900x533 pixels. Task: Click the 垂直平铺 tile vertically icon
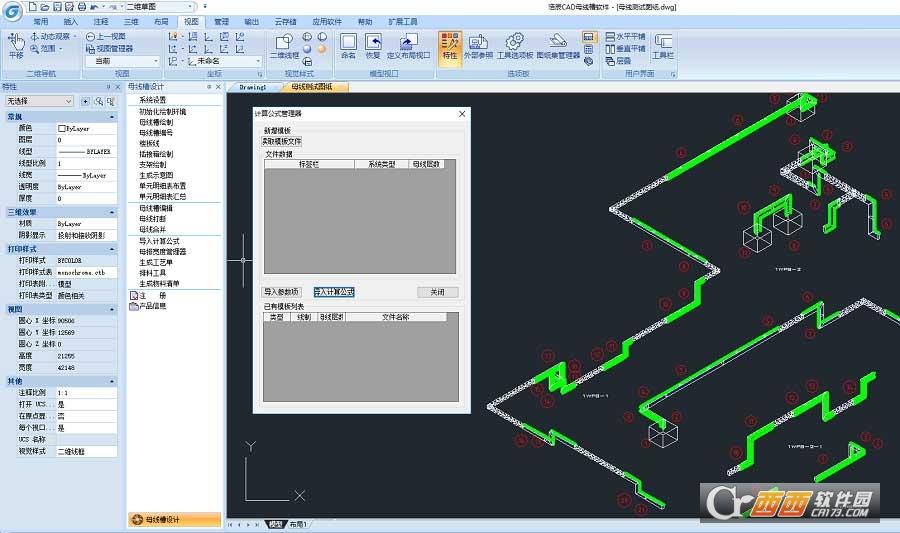(626, 49)
